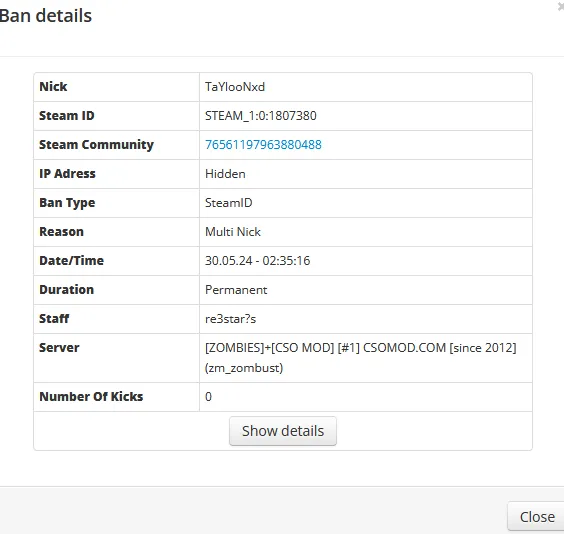Click the Ban details heading
The image size is (564, 534).
pos(46,16)
